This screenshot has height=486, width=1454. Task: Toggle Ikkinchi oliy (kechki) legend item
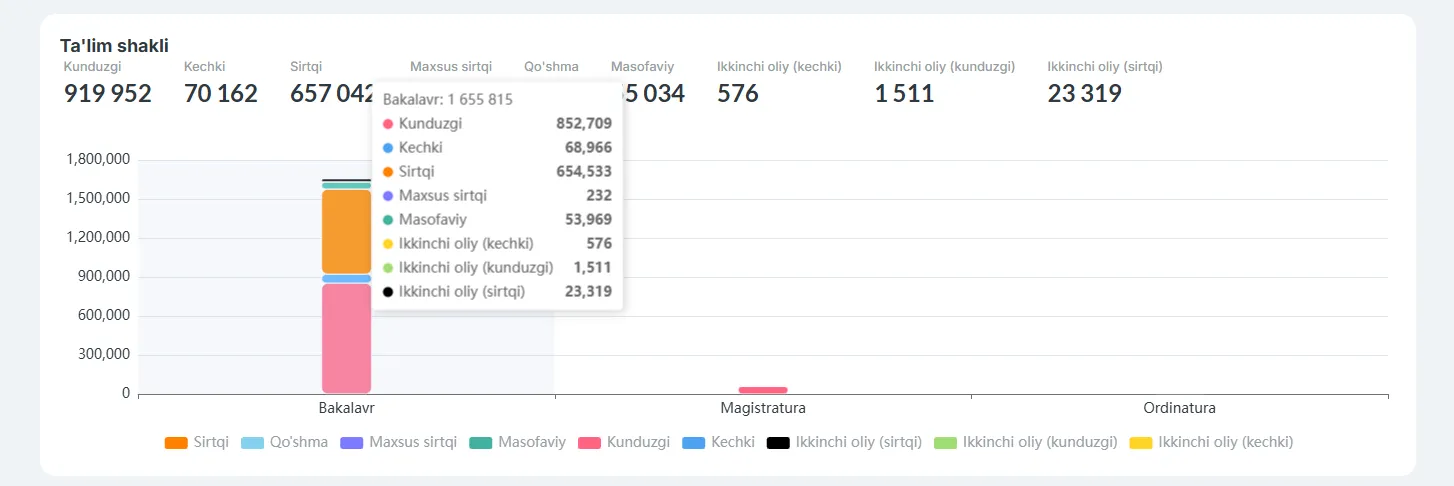1211,442
